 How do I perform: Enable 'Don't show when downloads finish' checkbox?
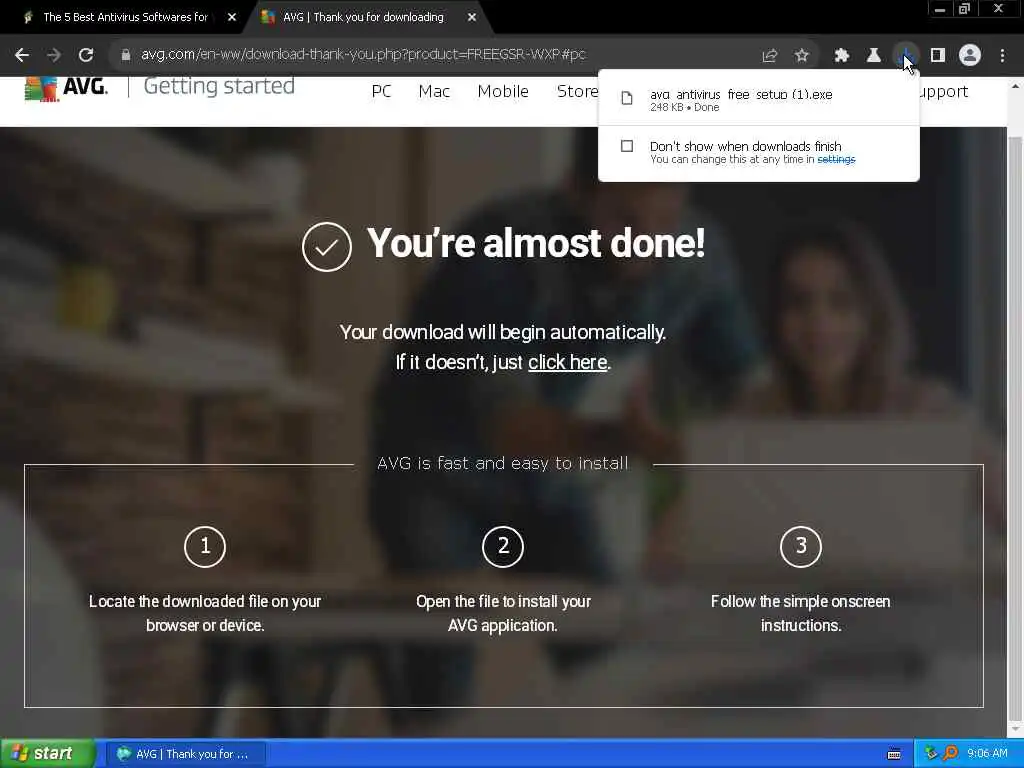click(627, 146)
